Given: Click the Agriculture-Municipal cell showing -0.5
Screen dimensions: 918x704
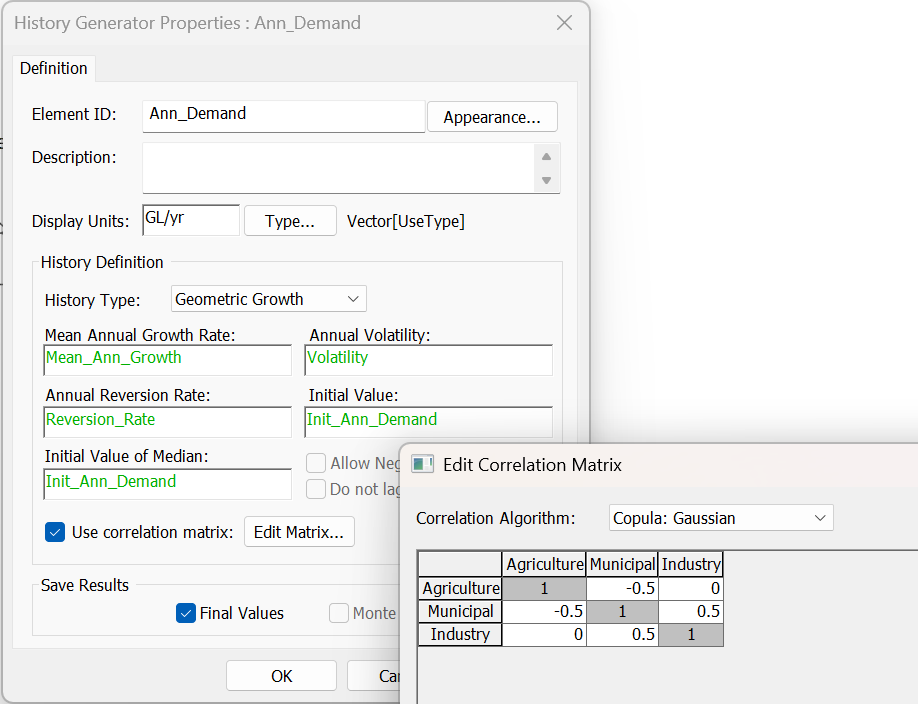Looking at the screenshot, I should pyautogui.click(x=622, y=588).
